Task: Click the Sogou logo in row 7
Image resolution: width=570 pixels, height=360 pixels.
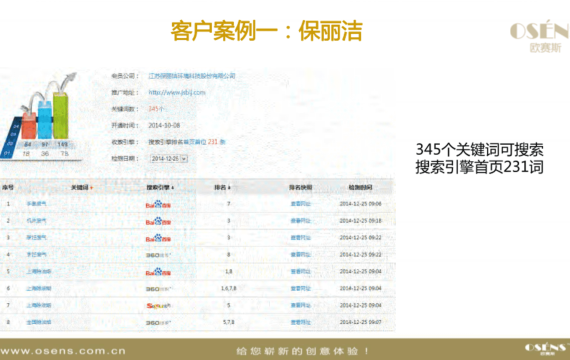Action: click(x=158, y=306)
